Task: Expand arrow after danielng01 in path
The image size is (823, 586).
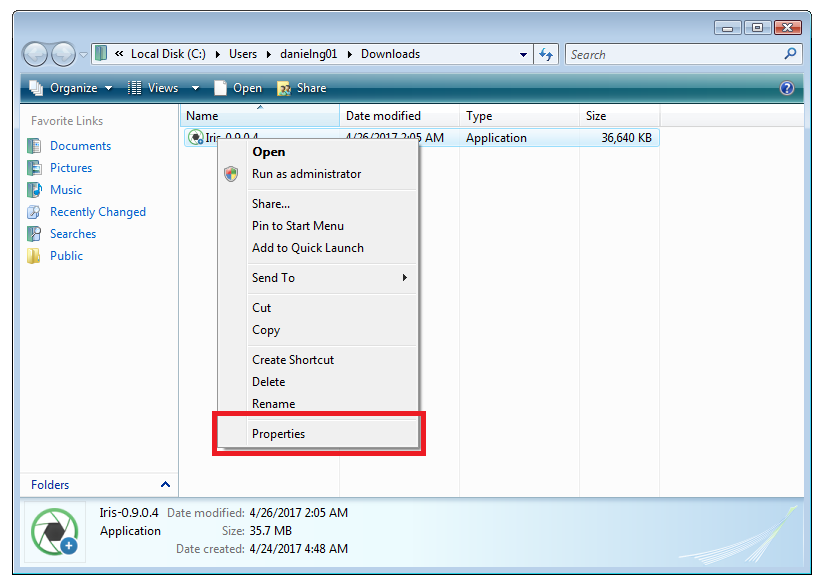Action: coord(350,54)
